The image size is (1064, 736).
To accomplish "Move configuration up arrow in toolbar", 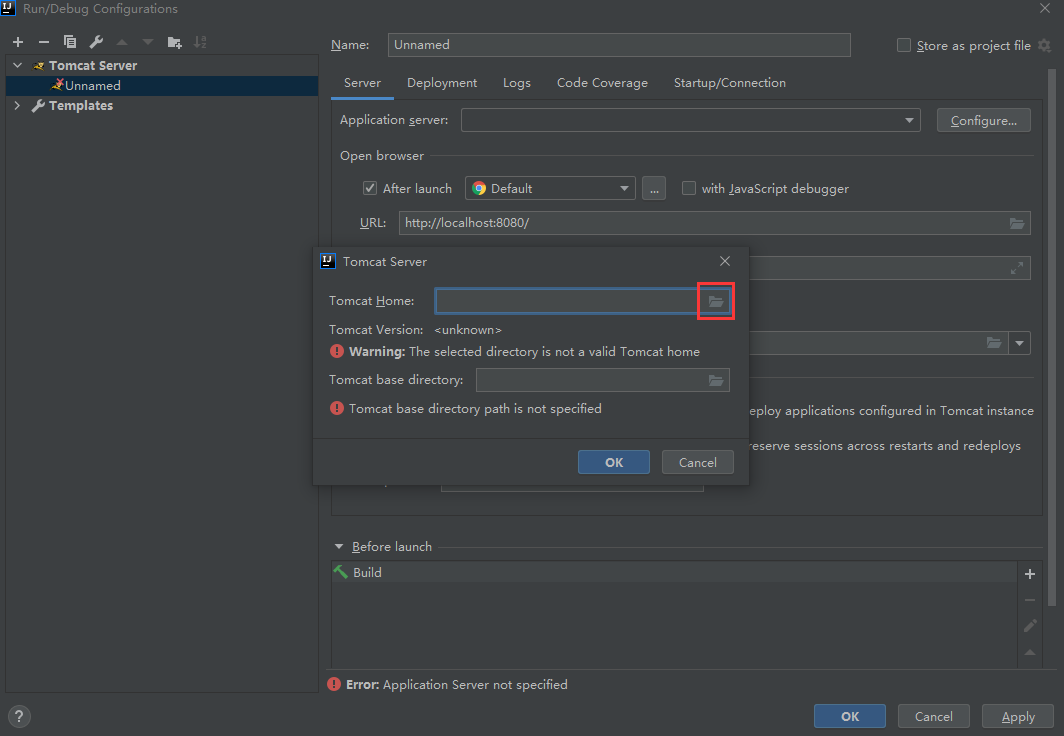I will (122, 42).
